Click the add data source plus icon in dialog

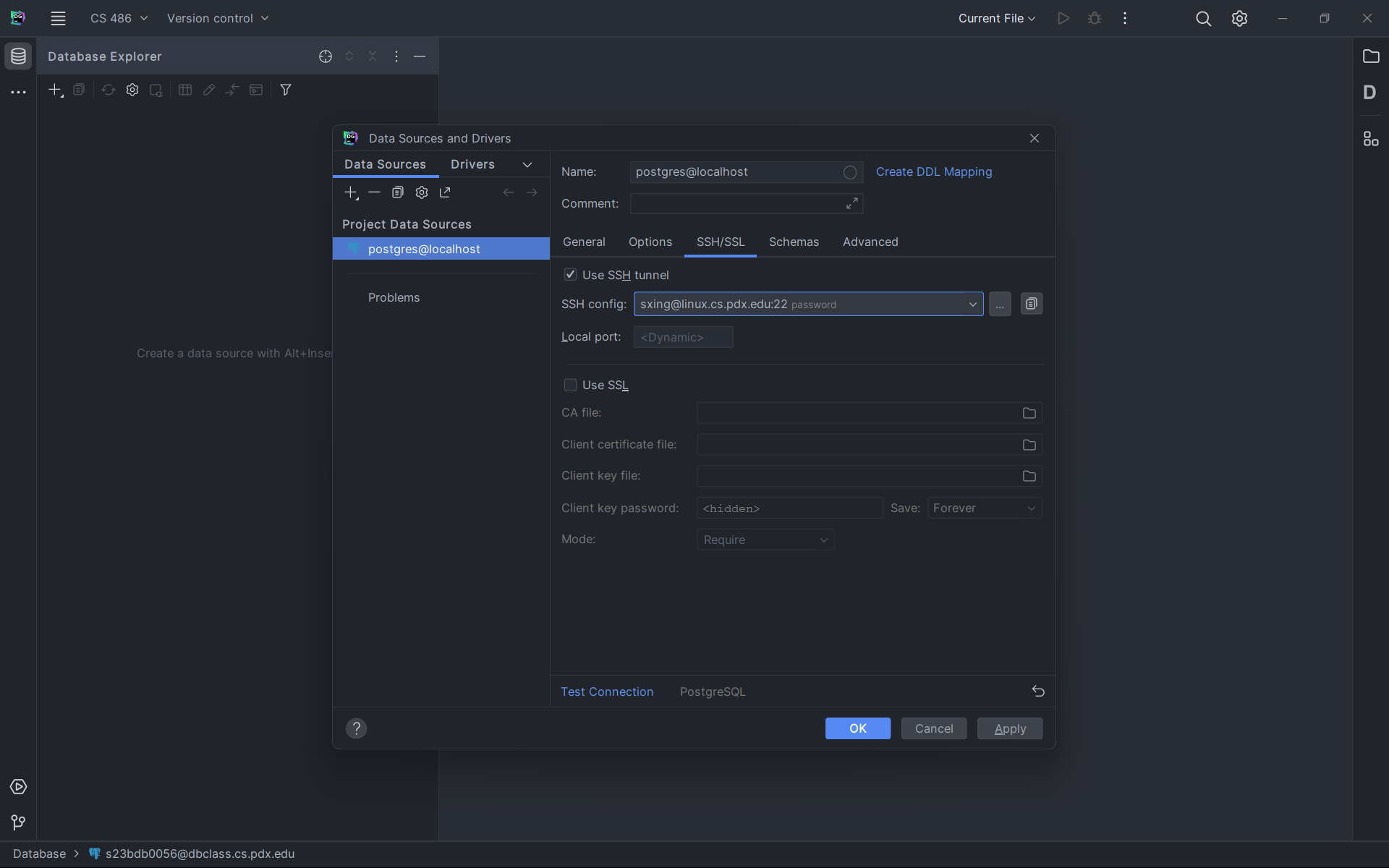(351, 192)
